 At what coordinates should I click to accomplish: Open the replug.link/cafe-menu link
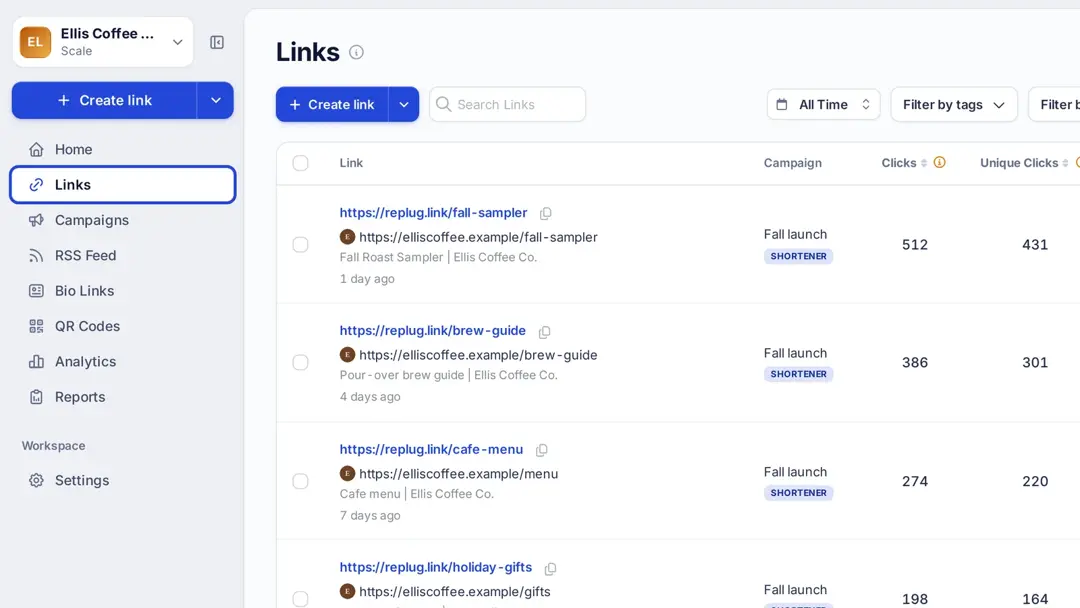[x=431, y=449]
